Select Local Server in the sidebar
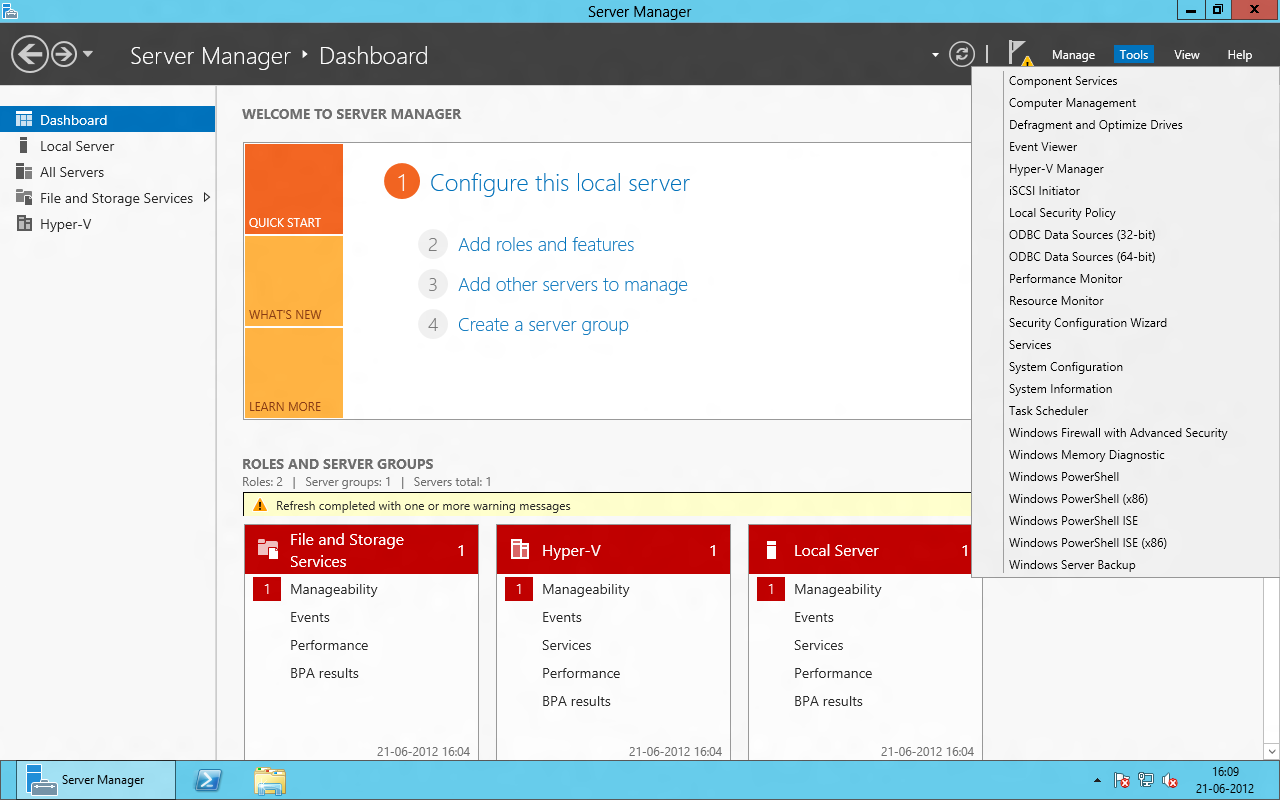 pos(108,146)
